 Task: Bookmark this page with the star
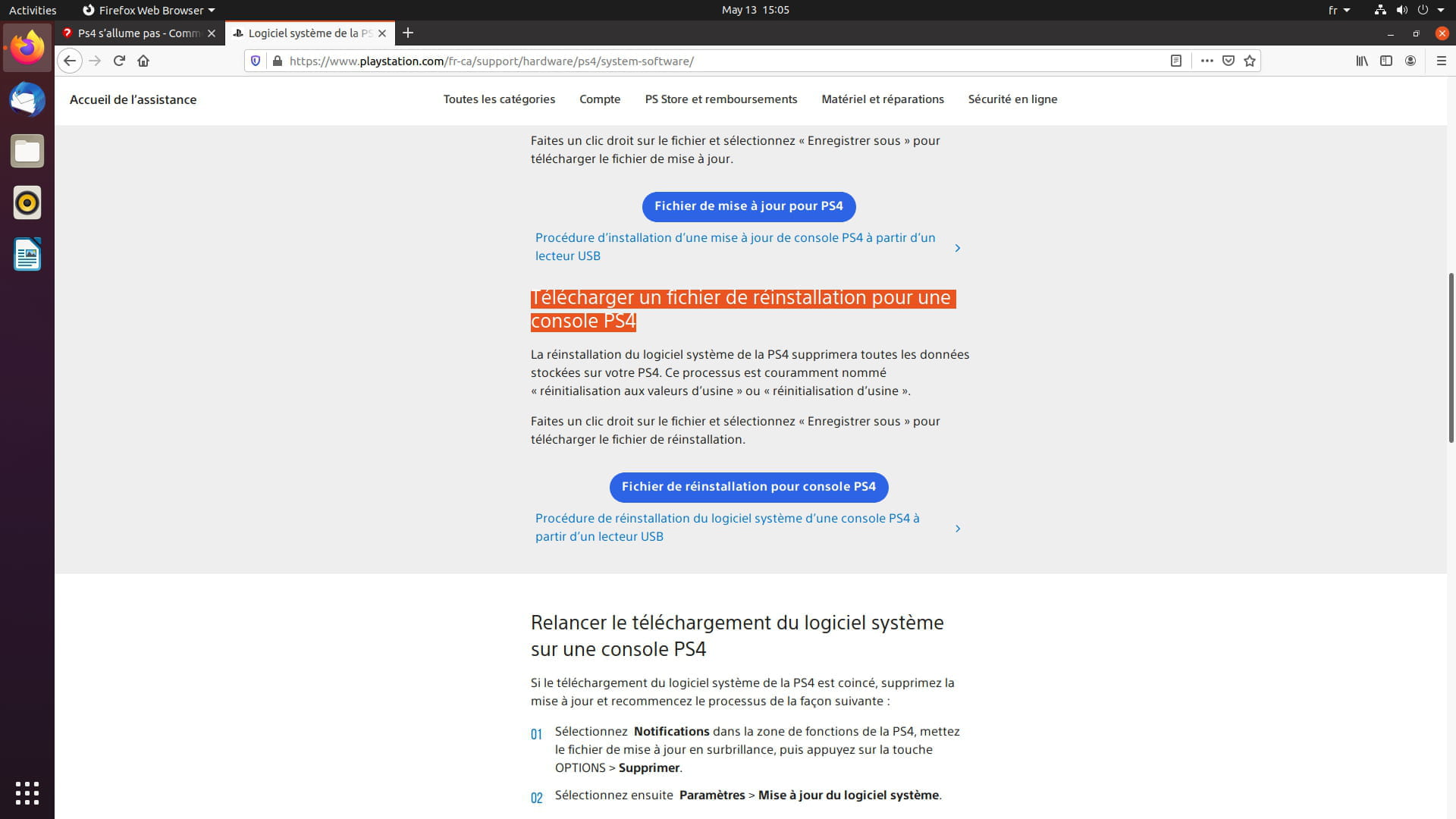tap(1250, 61)
